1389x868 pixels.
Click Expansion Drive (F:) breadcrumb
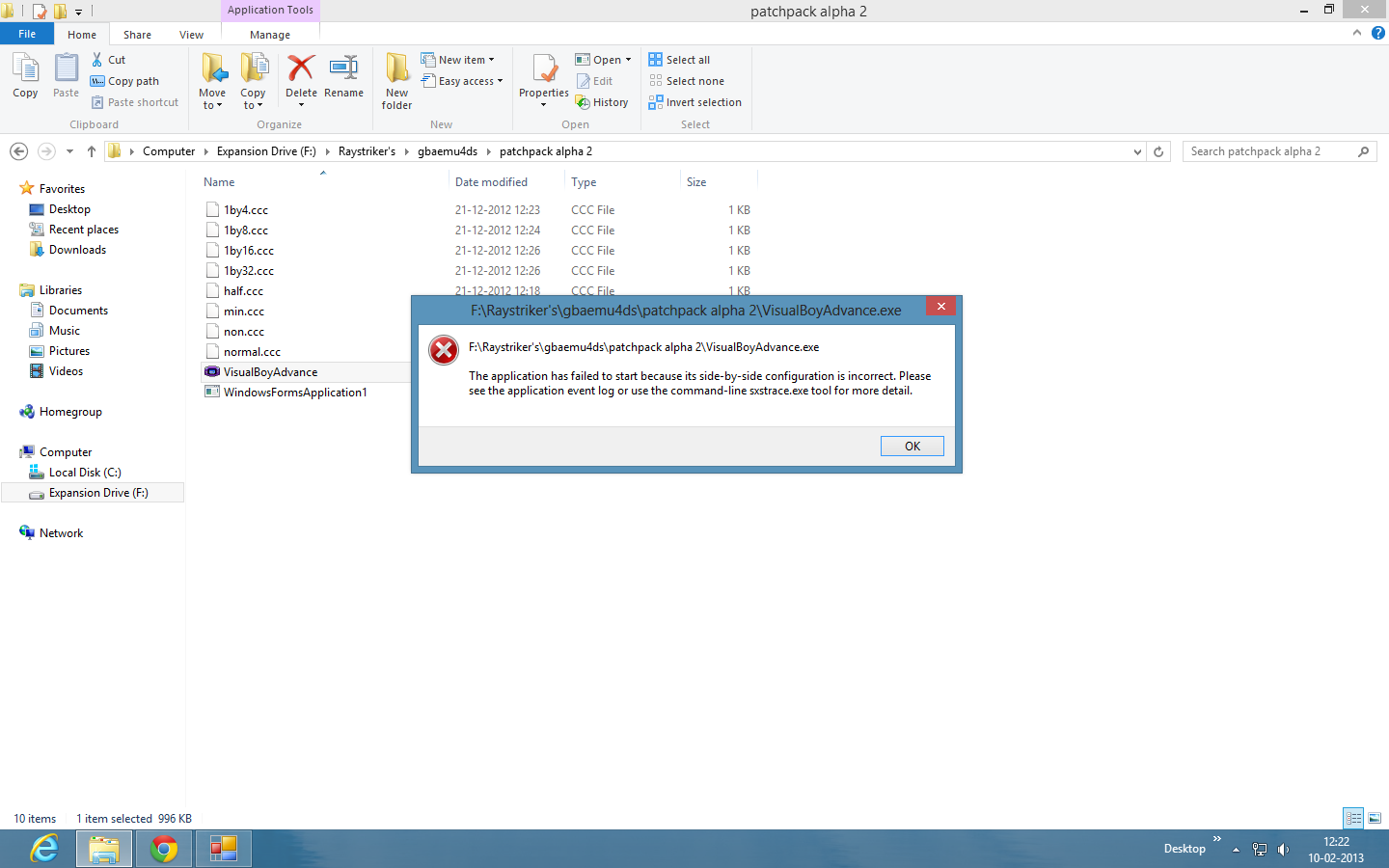coord(266,151)
